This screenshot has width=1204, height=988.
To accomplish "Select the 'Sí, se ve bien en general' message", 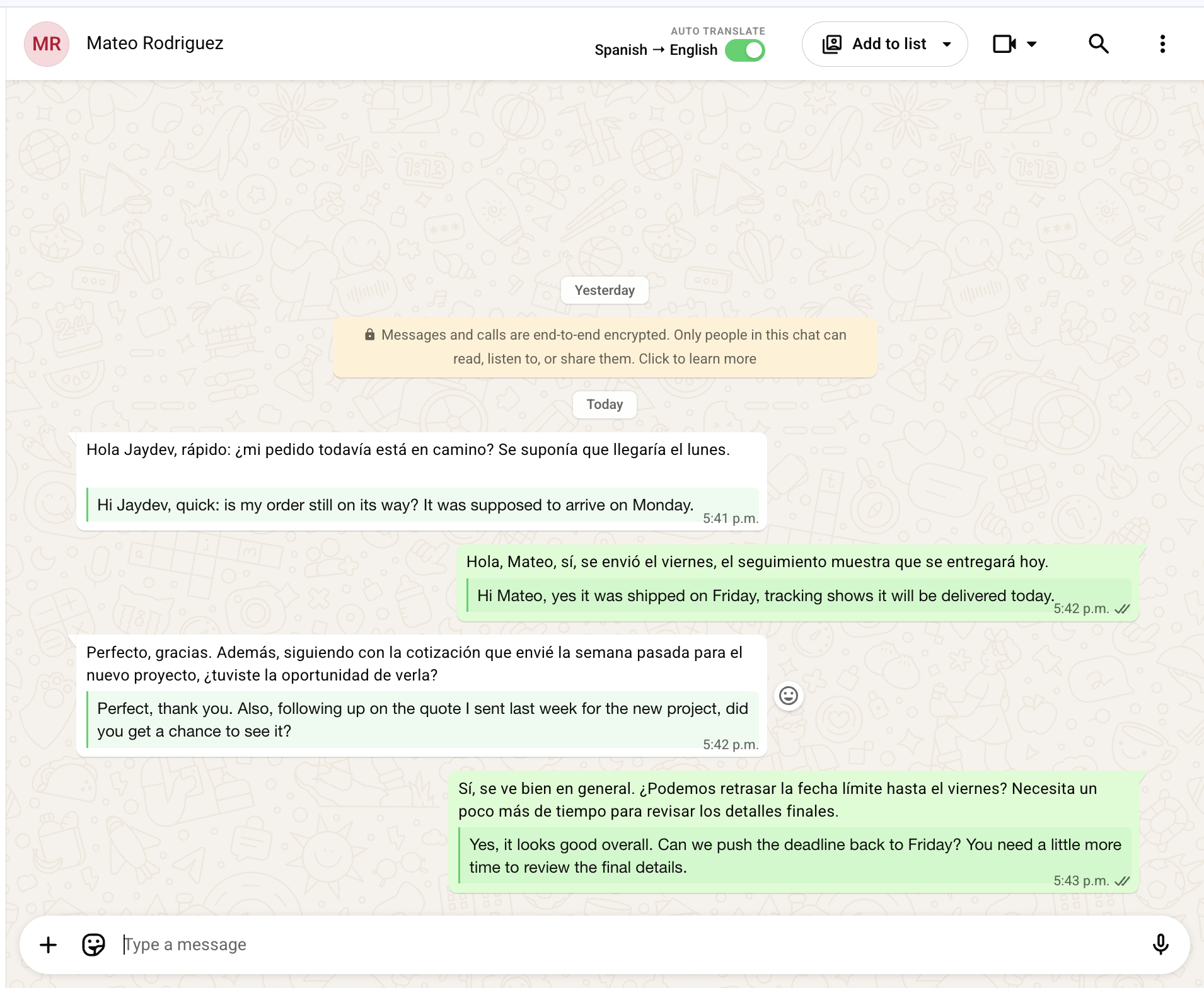I will 777,800.
